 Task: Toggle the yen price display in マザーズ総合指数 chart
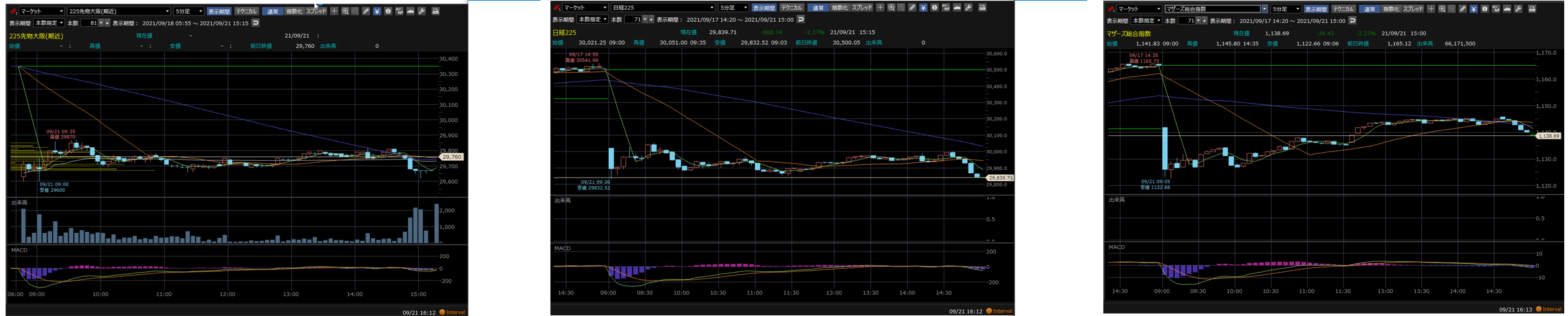(1474, 9)
